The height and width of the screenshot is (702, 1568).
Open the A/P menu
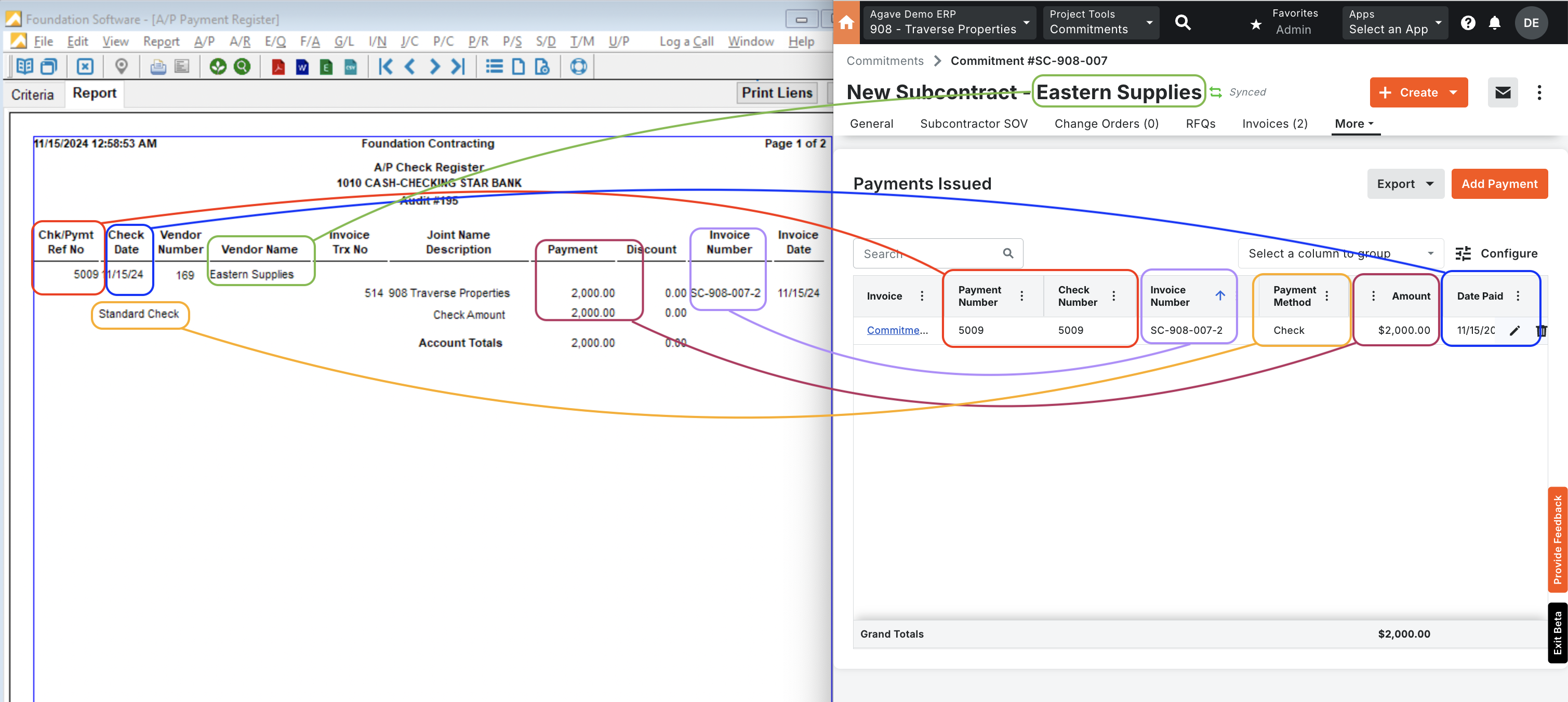pyautogui.click(x=204, y=42)
